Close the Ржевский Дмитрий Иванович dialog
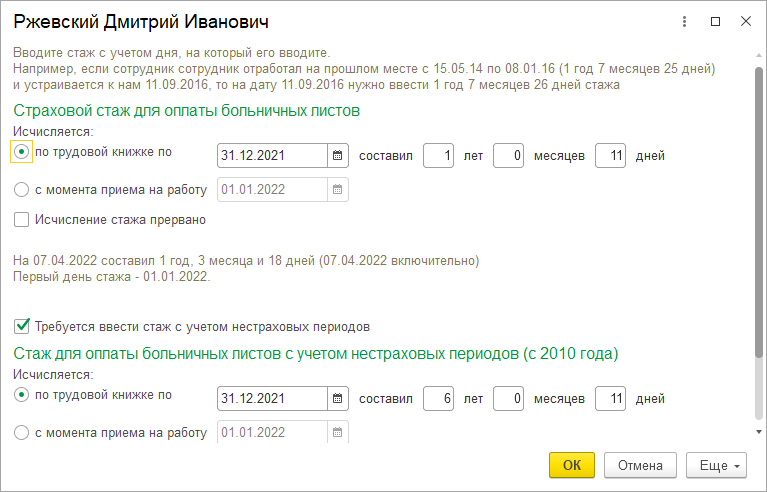The image size is (767, 492). 745,21
